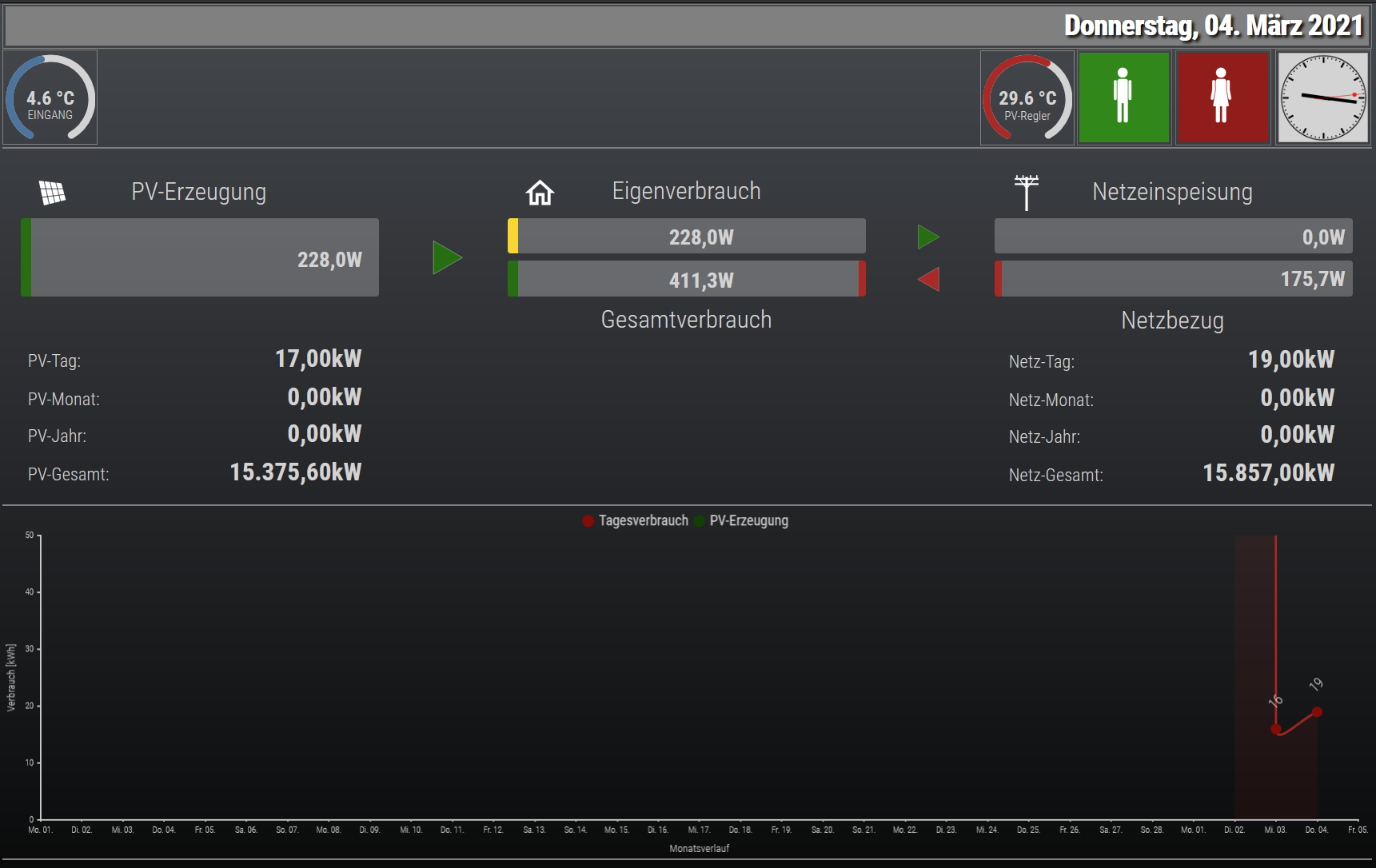Click the date header Donnerstag, 04. März 2021
The width and height of the screenshot is (1376, 868).
1213,26
